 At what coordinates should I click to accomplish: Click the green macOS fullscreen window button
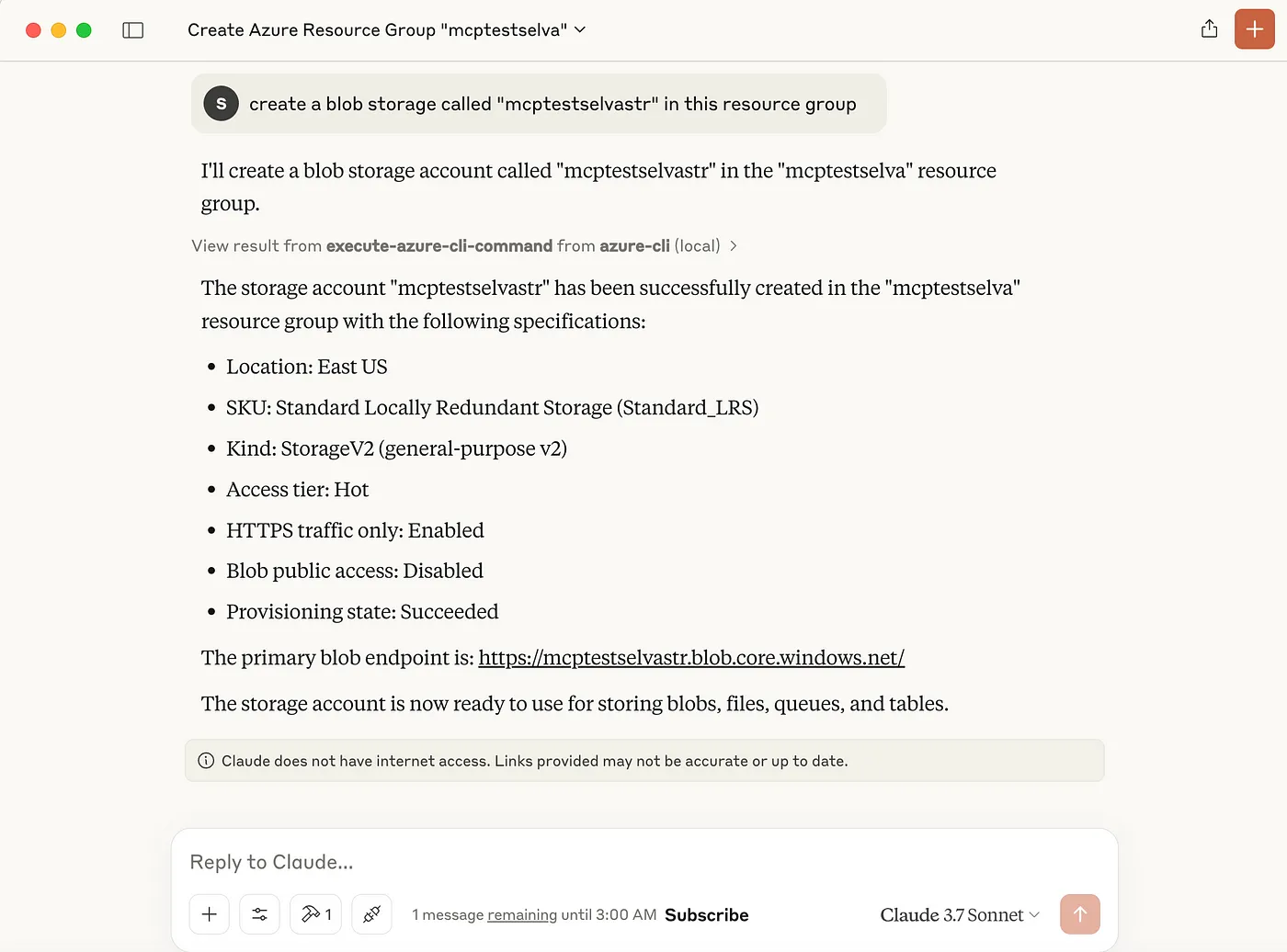[84, 30]
